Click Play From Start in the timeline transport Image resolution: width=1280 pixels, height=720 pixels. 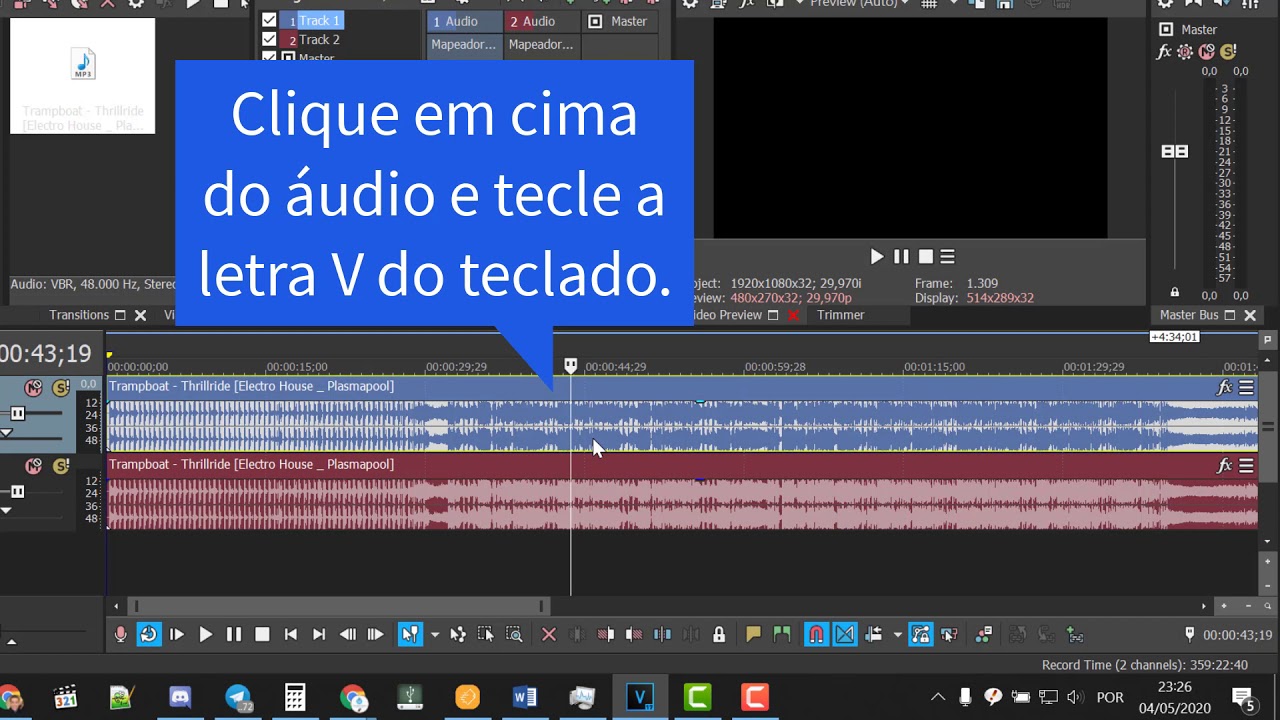177,634
